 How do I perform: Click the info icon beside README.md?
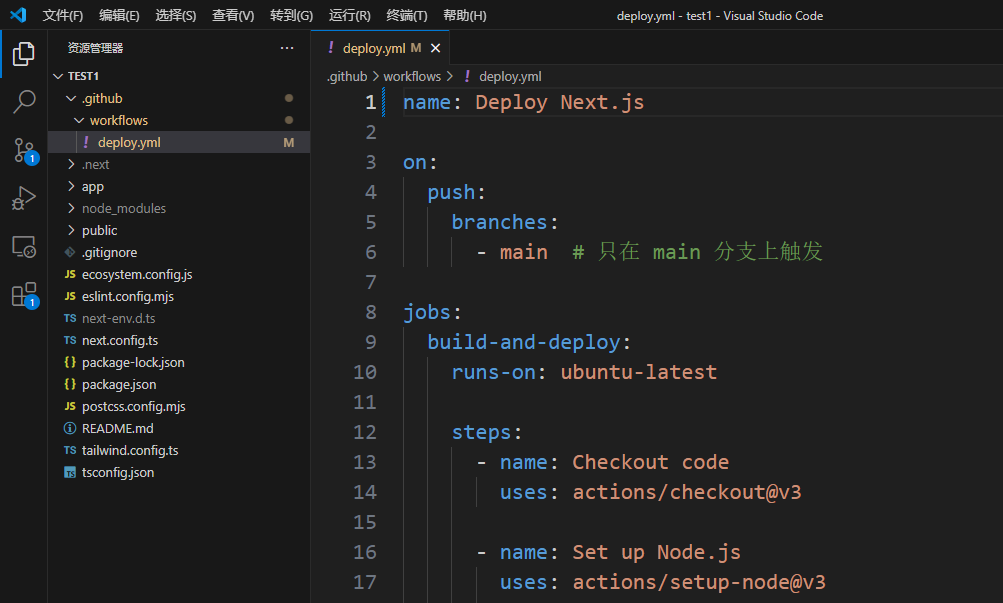(70, 428)
